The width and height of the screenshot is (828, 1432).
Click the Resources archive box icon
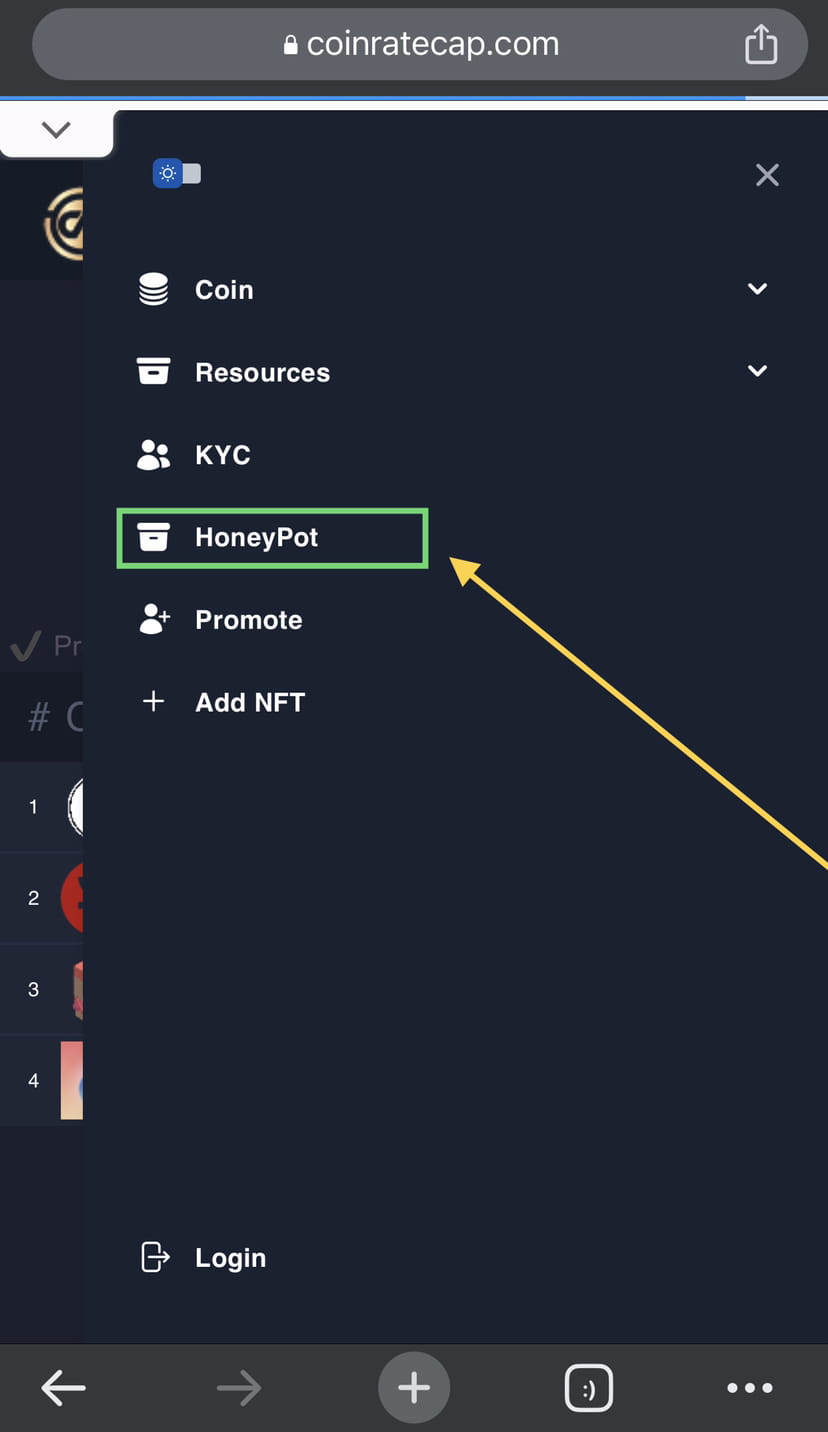click(153, 371)
